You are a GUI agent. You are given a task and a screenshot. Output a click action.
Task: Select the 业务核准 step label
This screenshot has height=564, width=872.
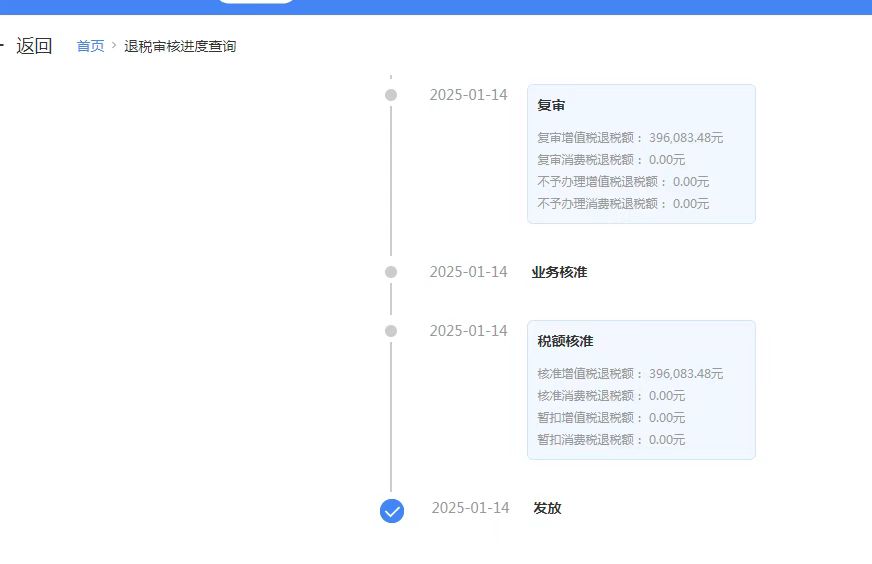click(x=559, y=272)
